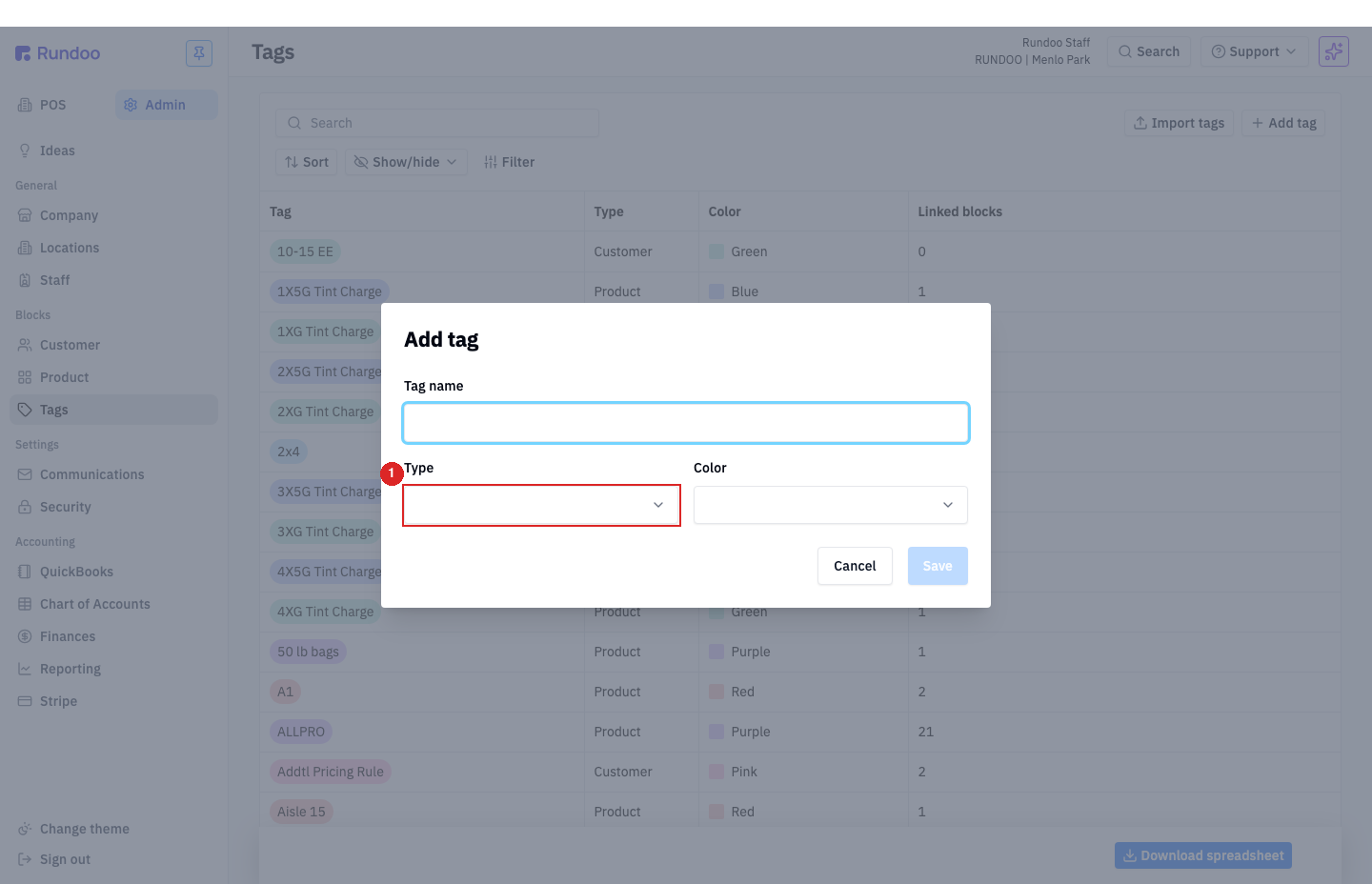The width and height of the screenshot is (1372, 884).
Task: Click the 1XG Tint Charge tag
Action: coord(325,331)
